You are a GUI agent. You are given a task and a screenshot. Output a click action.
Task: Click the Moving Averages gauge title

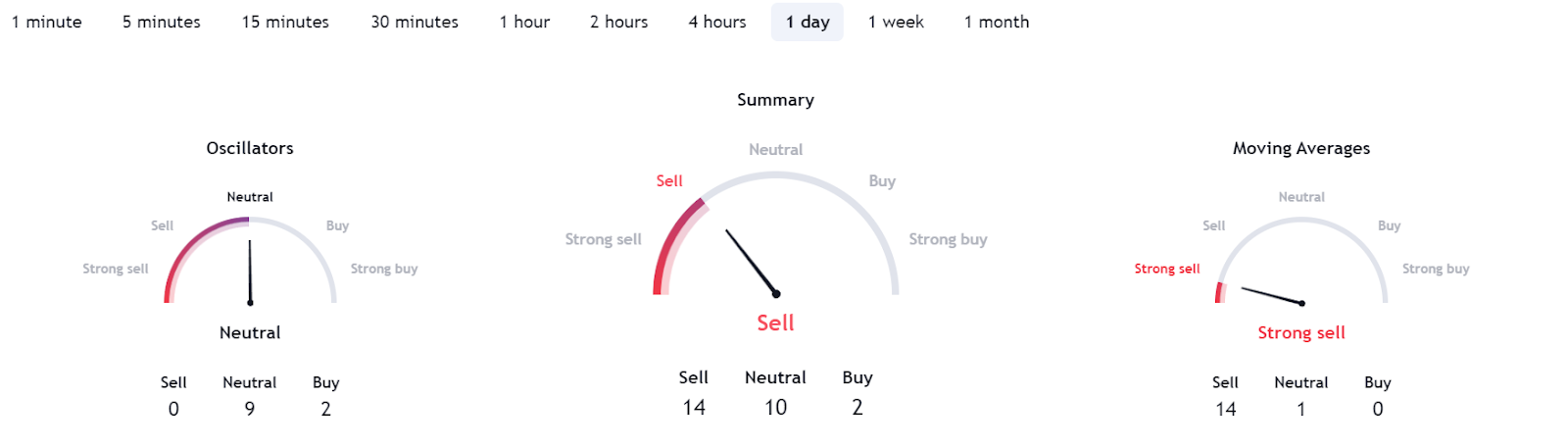pyautogui.click(x=1301, y=148)
